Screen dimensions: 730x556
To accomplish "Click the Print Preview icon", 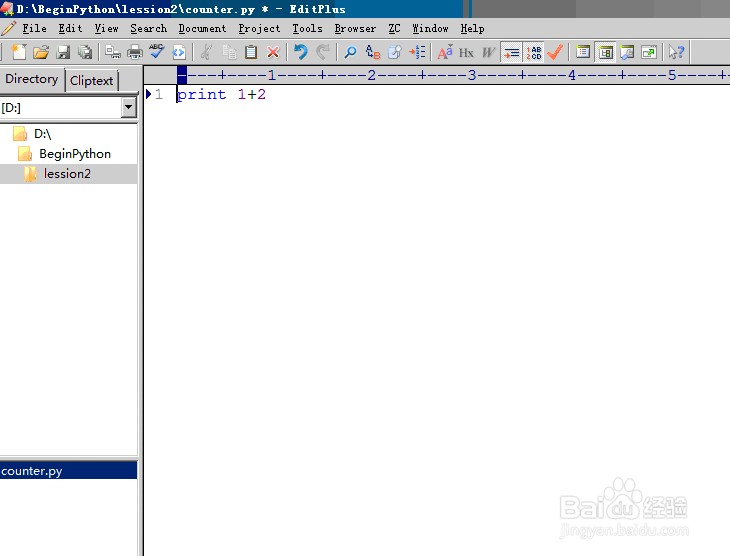I will tap(113, 52).
